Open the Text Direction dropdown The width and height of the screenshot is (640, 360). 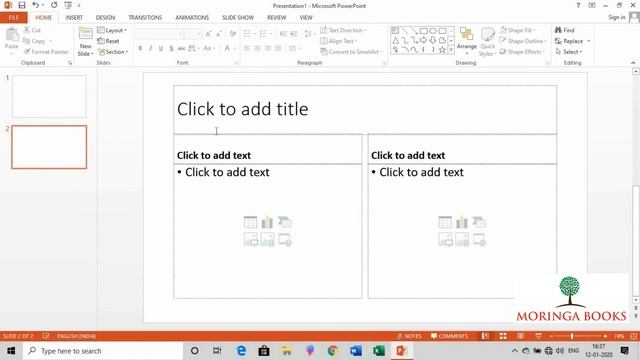pyautogui.click(x=343, y=30)
